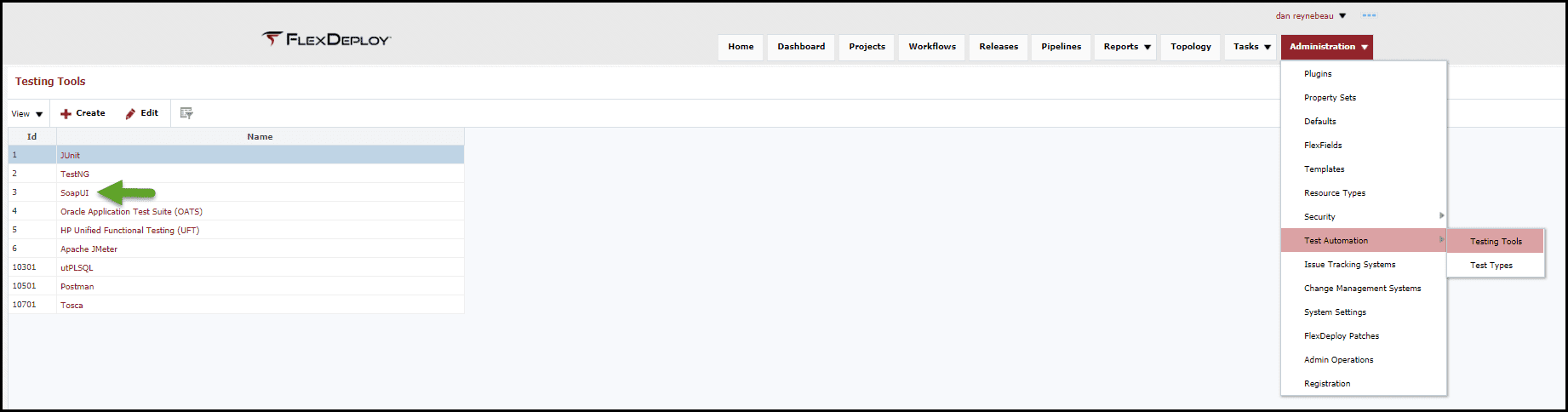Viewport: 1568px width, 412px height.
Task: Open the View dropdown menu
Action: pos(27,113)
